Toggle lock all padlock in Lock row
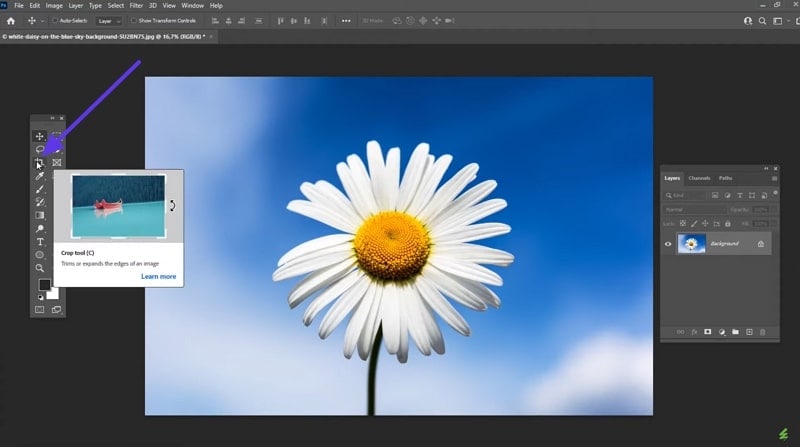Viewport: 800px width, 447px height. (x=728, y=224)
